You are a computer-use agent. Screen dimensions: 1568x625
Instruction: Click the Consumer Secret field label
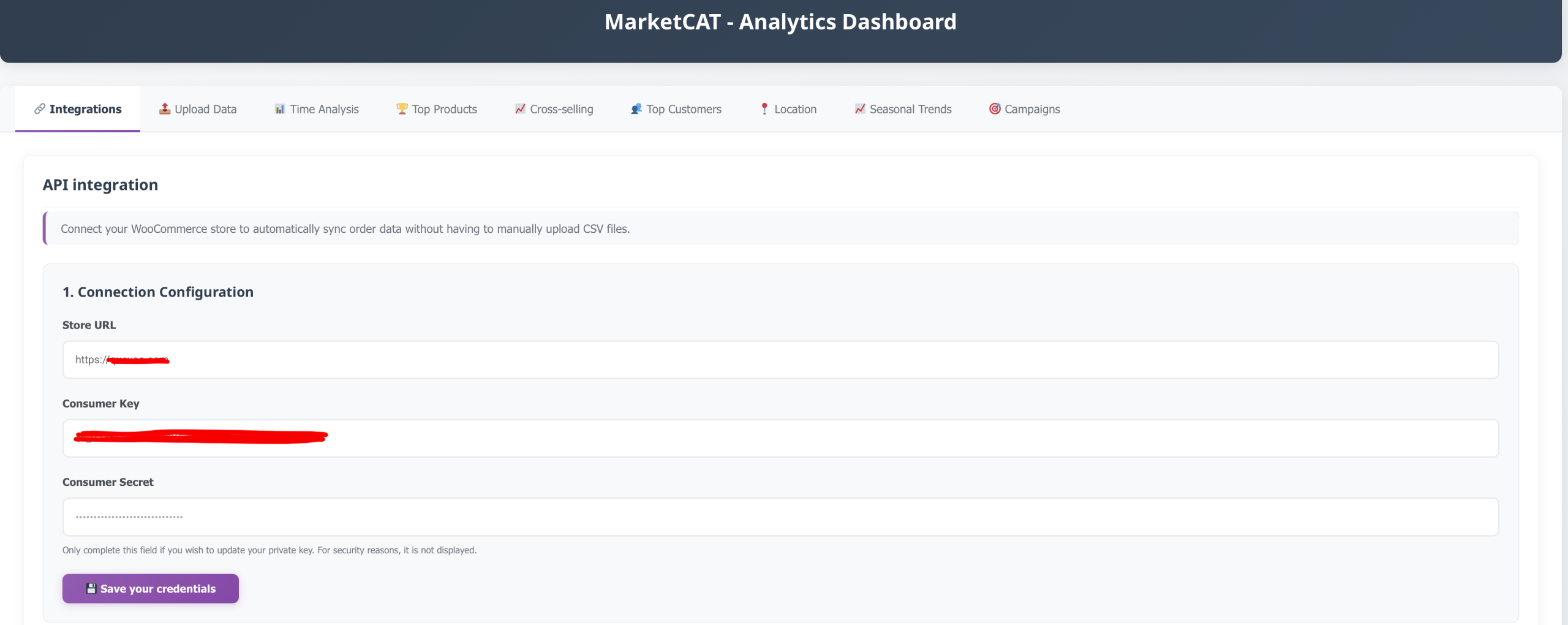pyautogui.click(x=108, y=482)
